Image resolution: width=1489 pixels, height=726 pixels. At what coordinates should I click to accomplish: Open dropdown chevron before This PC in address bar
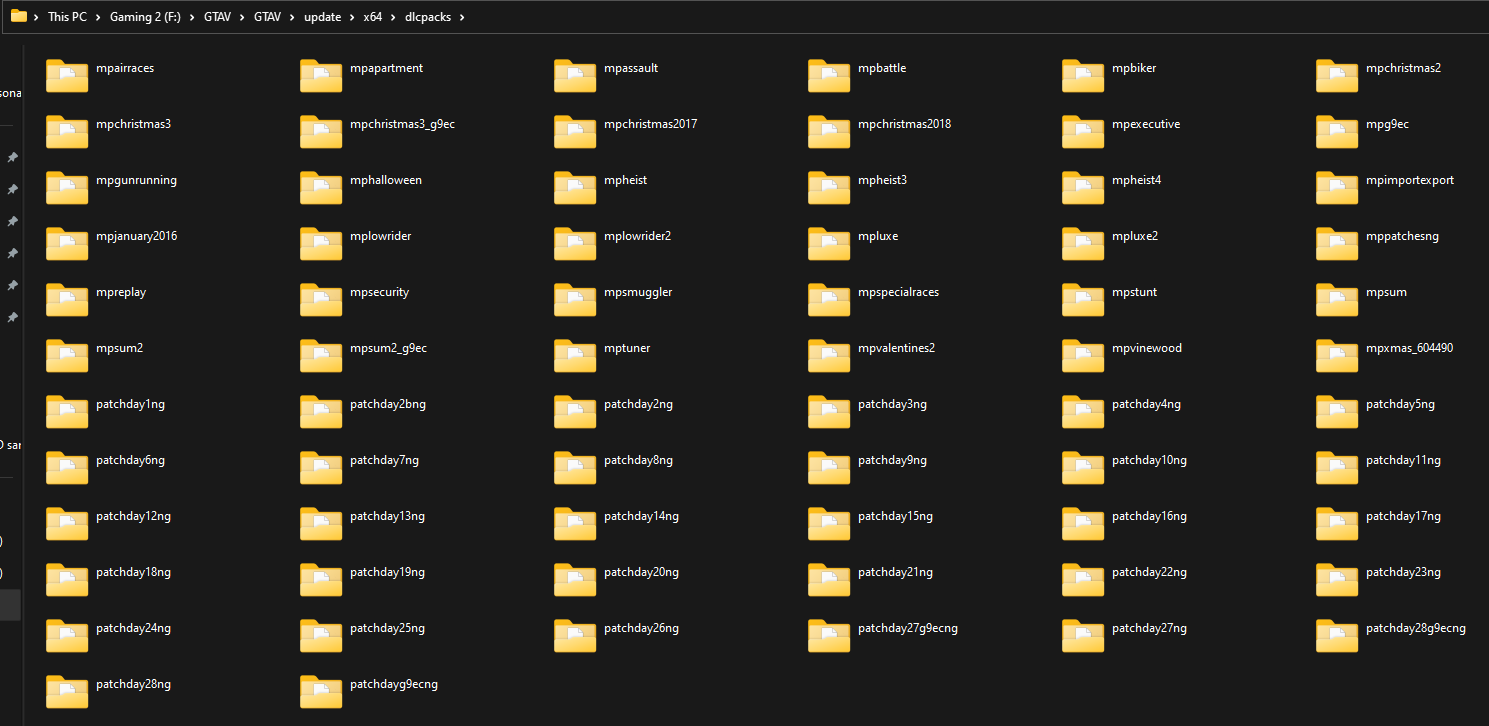(36, 17)
